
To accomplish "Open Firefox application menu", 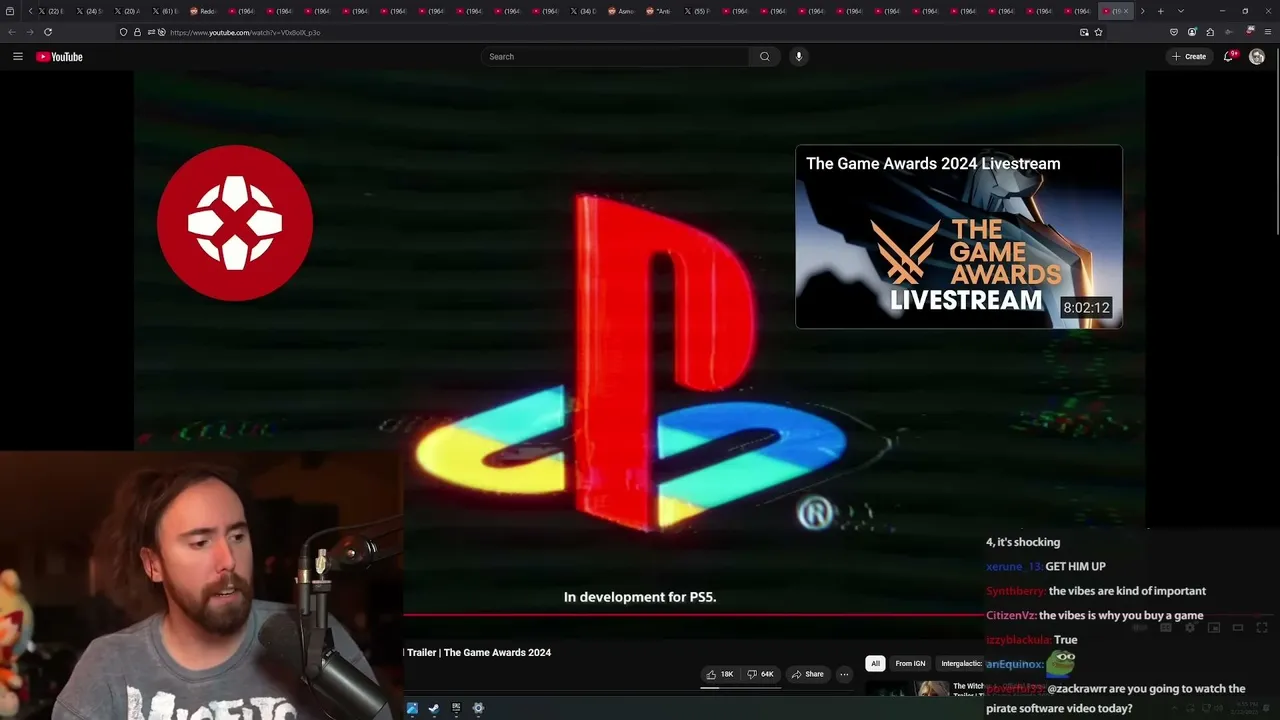I will (1269, 32).
